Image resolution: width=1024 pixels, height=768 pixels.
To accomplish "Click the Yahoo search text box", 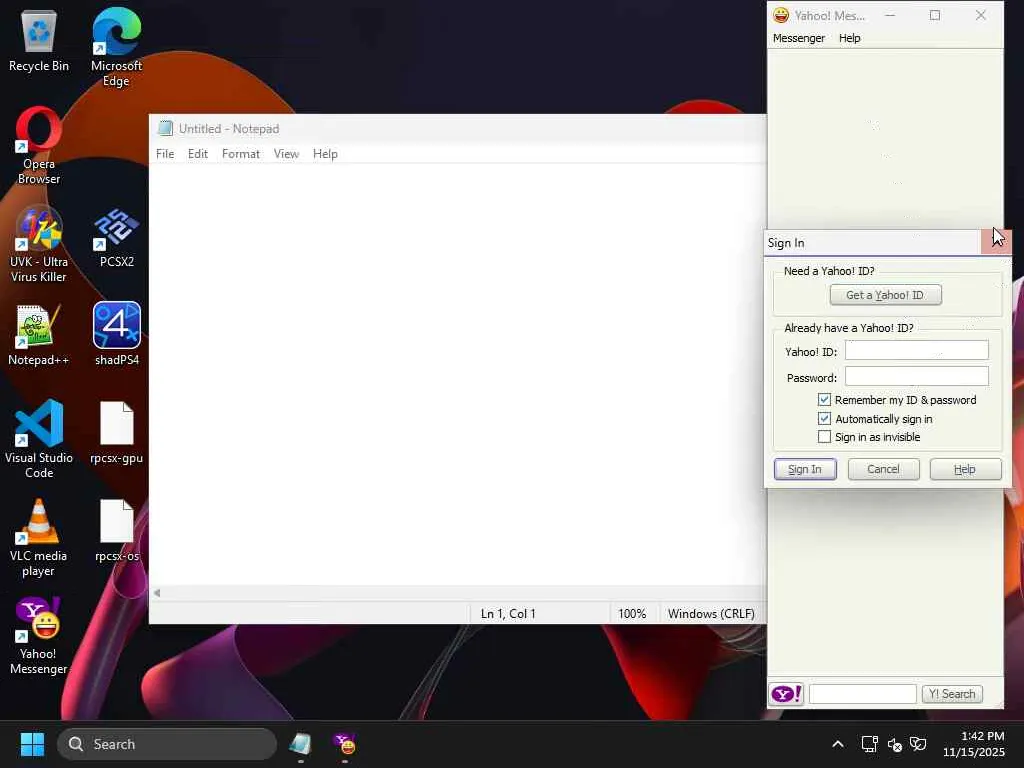I will coord(863,694).
